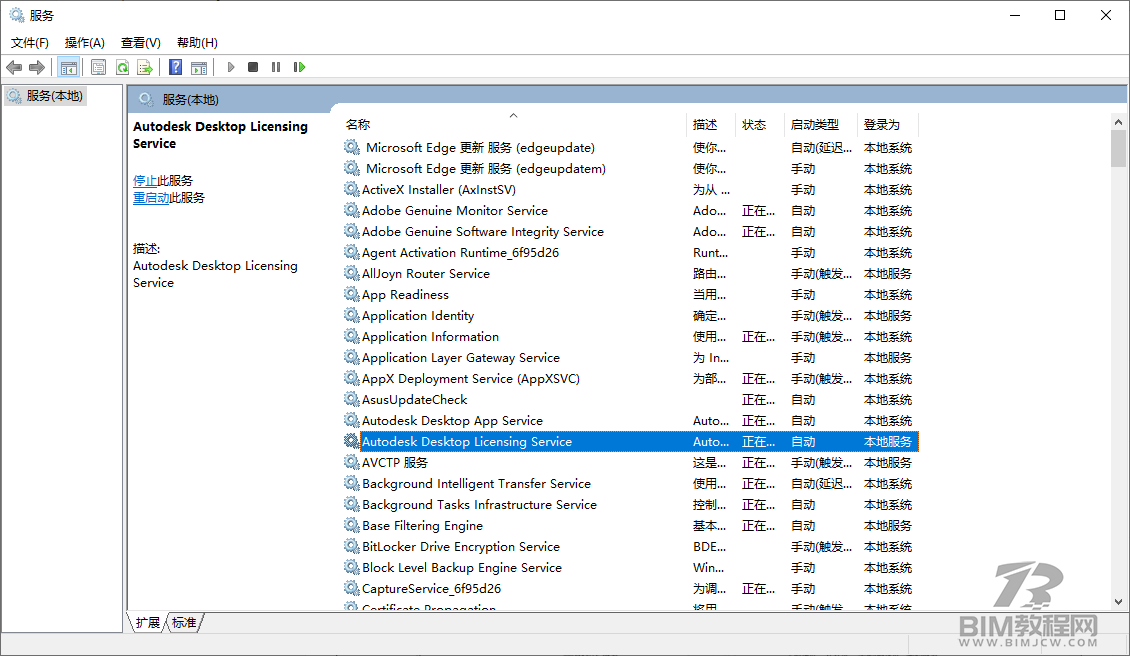1130x656 pixels.
Task: Switch to the 扩展 tab
Action: pyautogui.click(x=148, y=622)
